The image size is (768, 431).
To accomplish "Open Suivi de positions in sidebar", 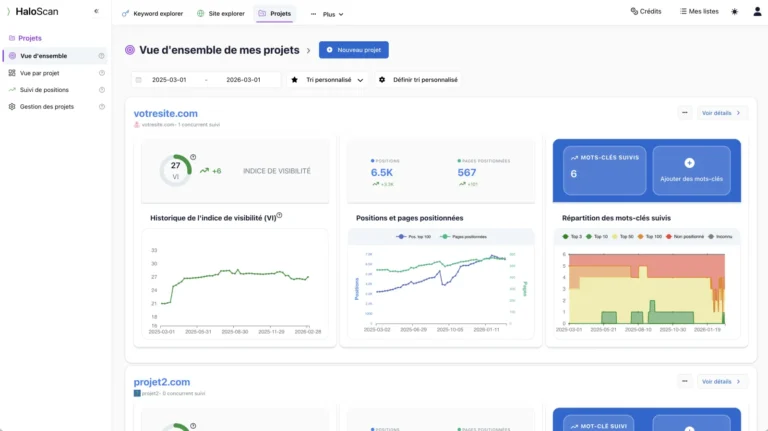I will pyautogui.click(x=44, y=90).
